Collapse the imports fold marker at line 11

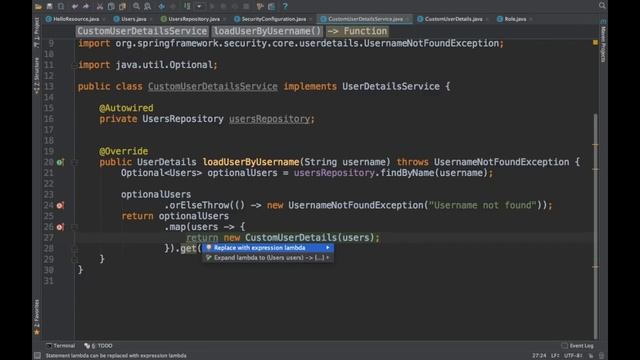74,65
